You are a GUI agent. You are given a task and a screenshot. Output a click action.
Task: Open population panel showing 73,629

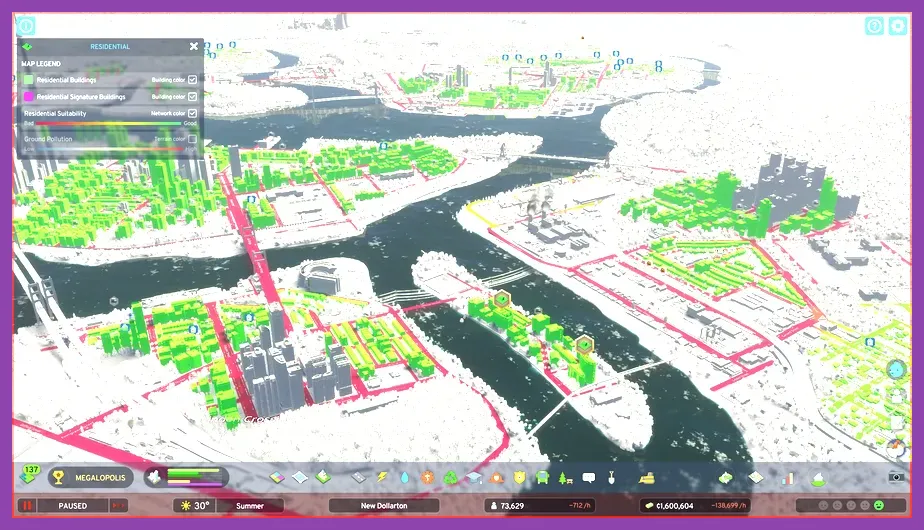pyautogui.click(x=540, y=506)
